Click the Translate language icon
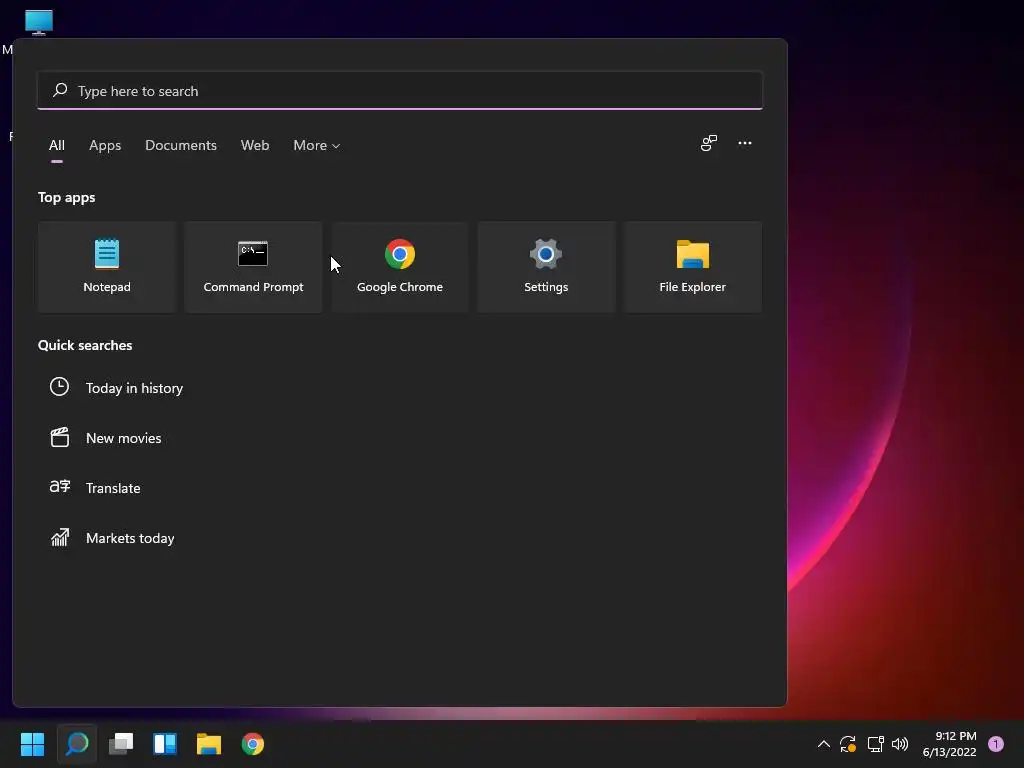The height and width of the screenshot is (768, 1024). pos(59,487)
